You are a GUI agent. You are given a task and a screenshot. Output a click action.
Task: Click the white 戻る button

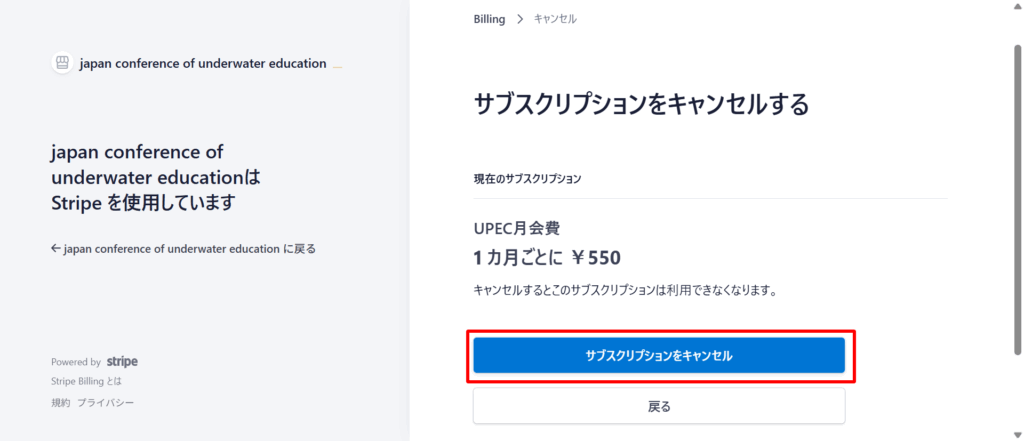[659, 407]
